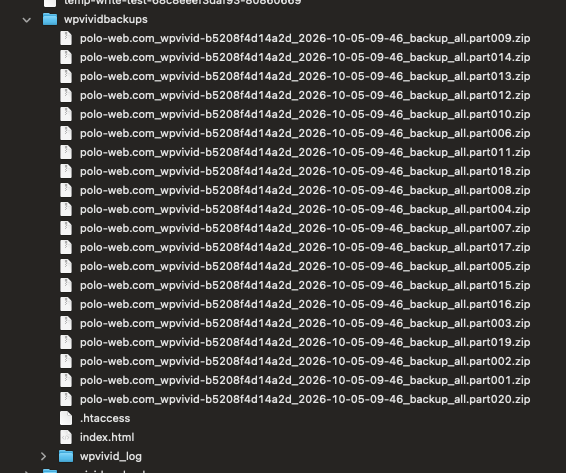Select the zip icon for part014.zip
Screen dimensions: 566x473
66,57
